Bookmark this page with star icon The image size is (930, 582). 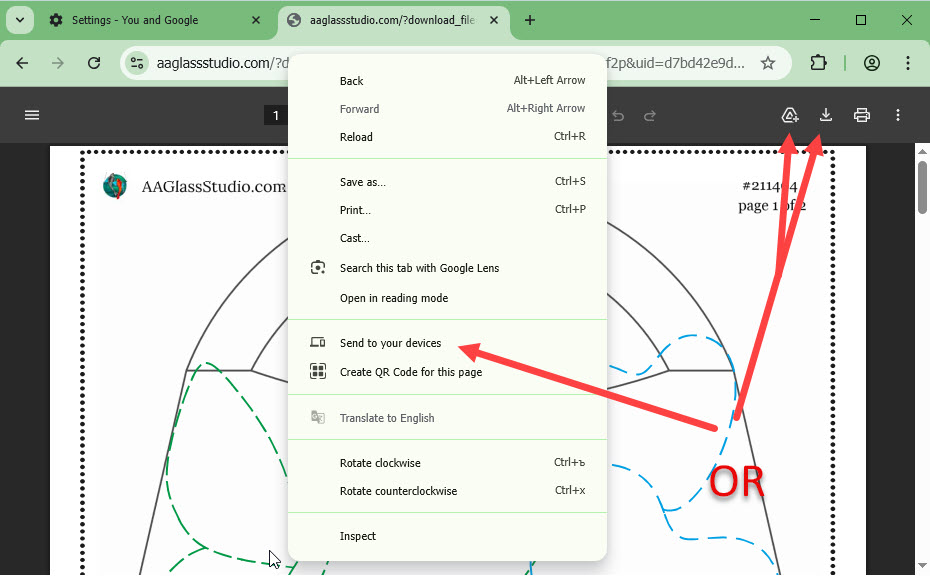point(768,63)
